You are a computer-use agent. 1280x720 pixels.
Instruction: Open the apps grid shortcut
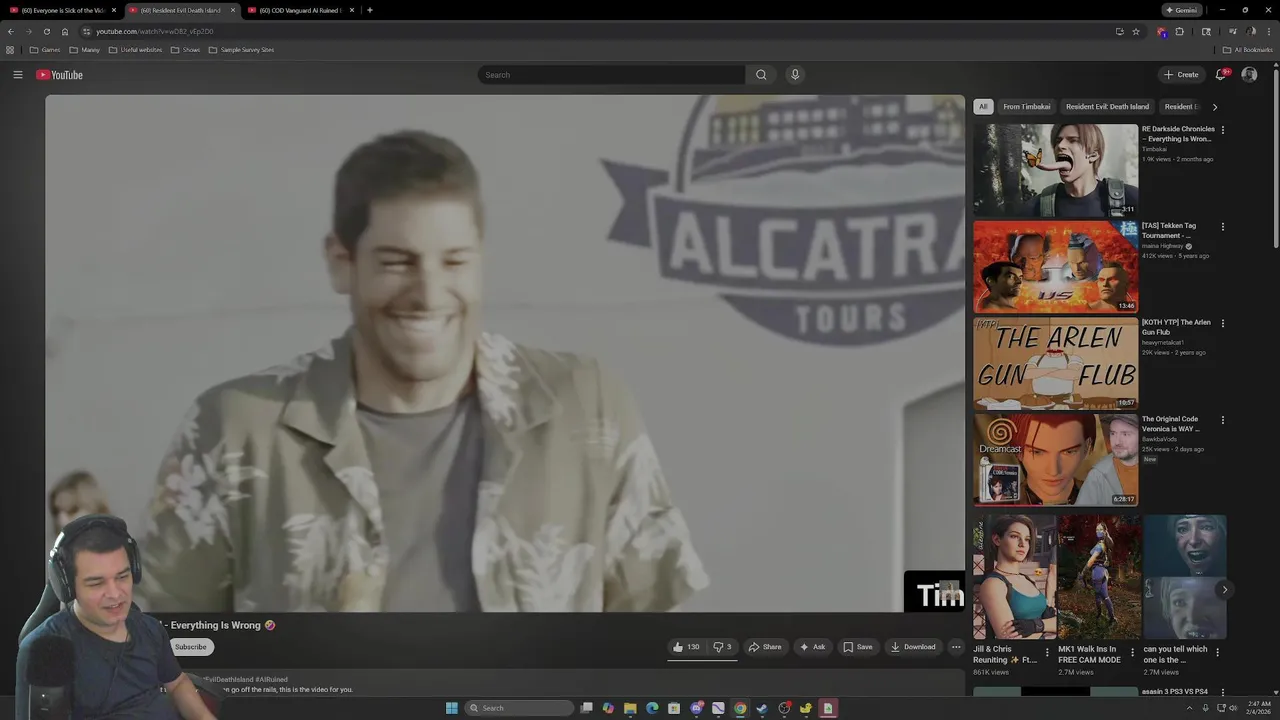tap(10, 50)
